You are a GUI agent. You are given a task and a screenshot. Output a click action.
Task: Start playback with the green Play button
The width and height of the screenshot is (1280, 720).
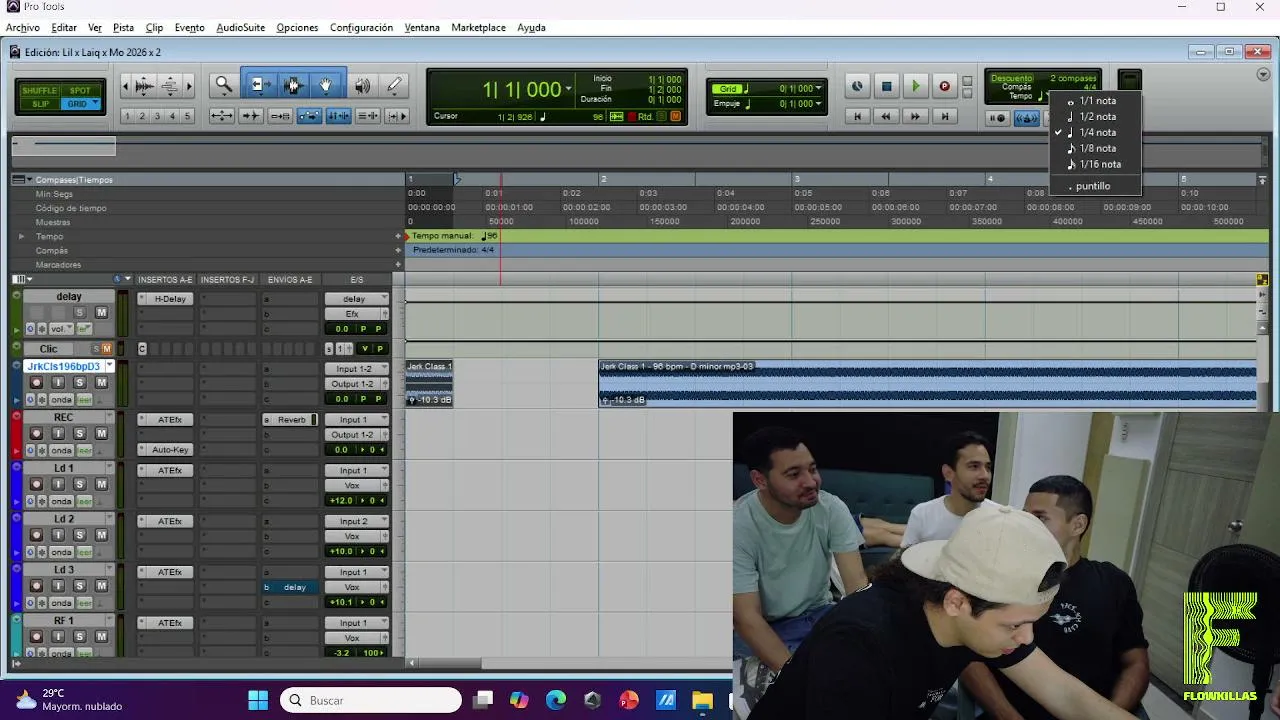pyautogui.click(x=915, y=87)
